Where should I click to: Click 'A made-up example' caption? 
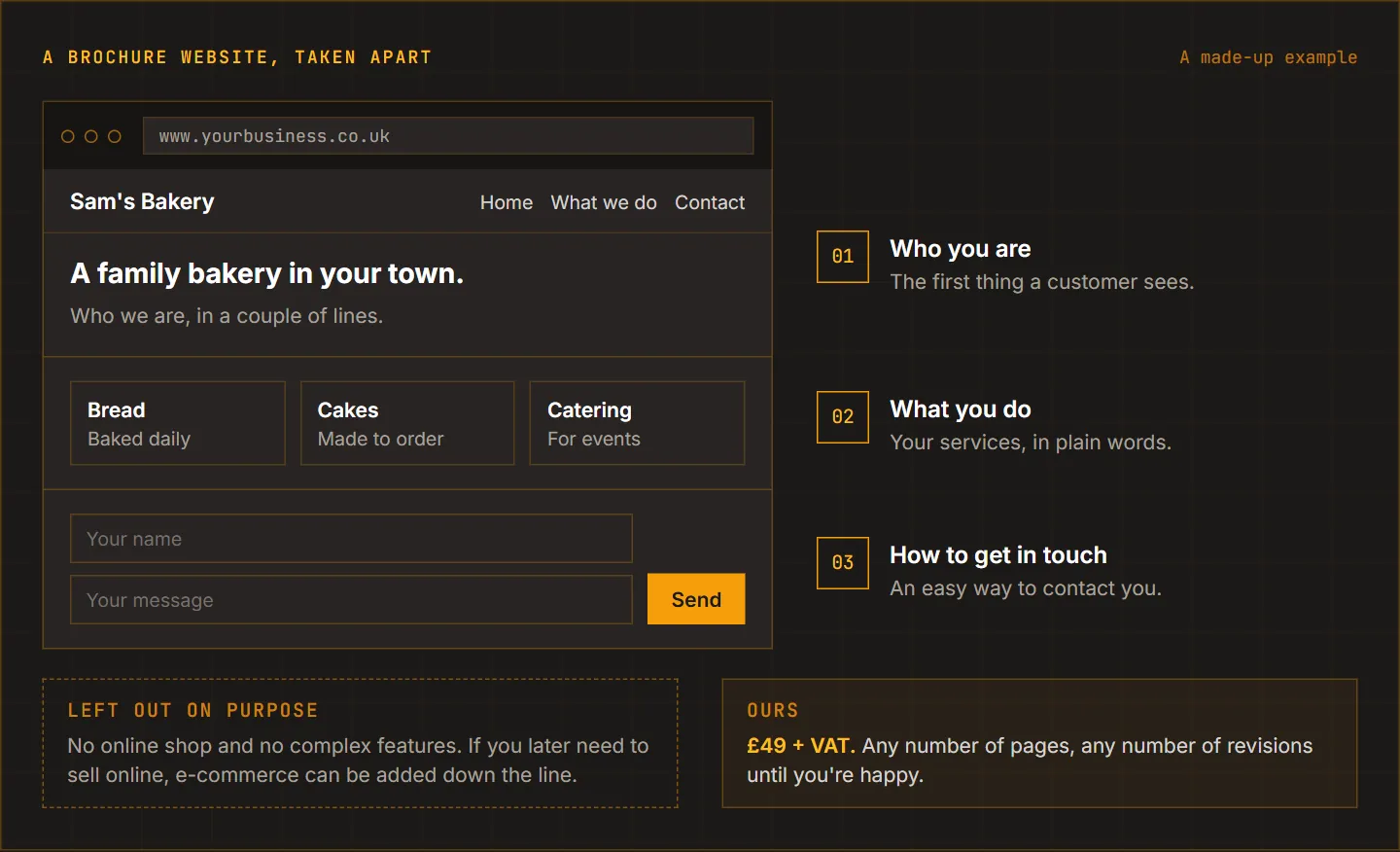click(x=1269, y=57)
